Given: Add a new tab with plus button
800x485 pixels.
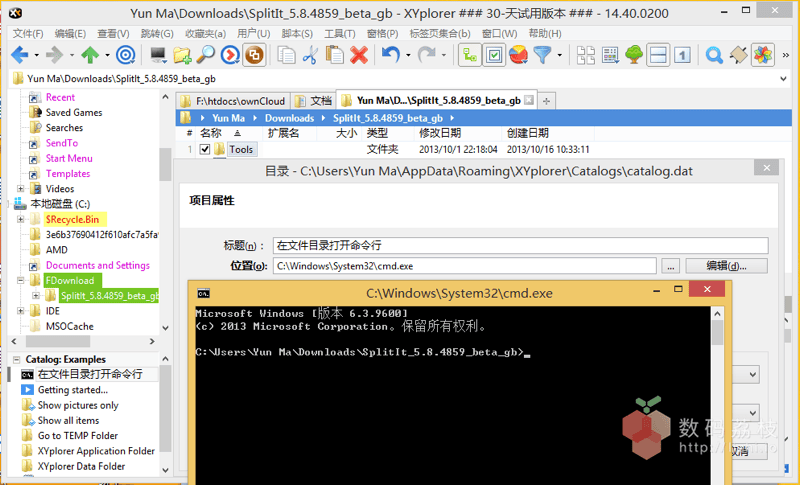Looking at the screenshot, I should click(x=546, y=101).
